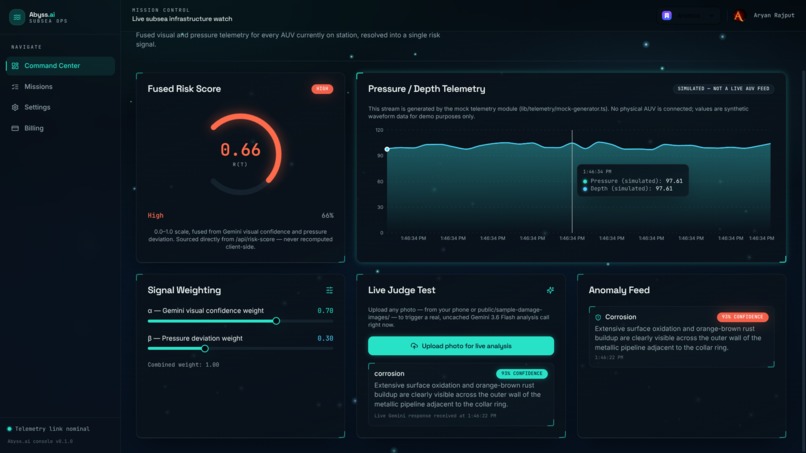This screenshot has width=806, height=453.
Task: Click the 'Anomaly Feed' heading
Action: tap(619, 291)
